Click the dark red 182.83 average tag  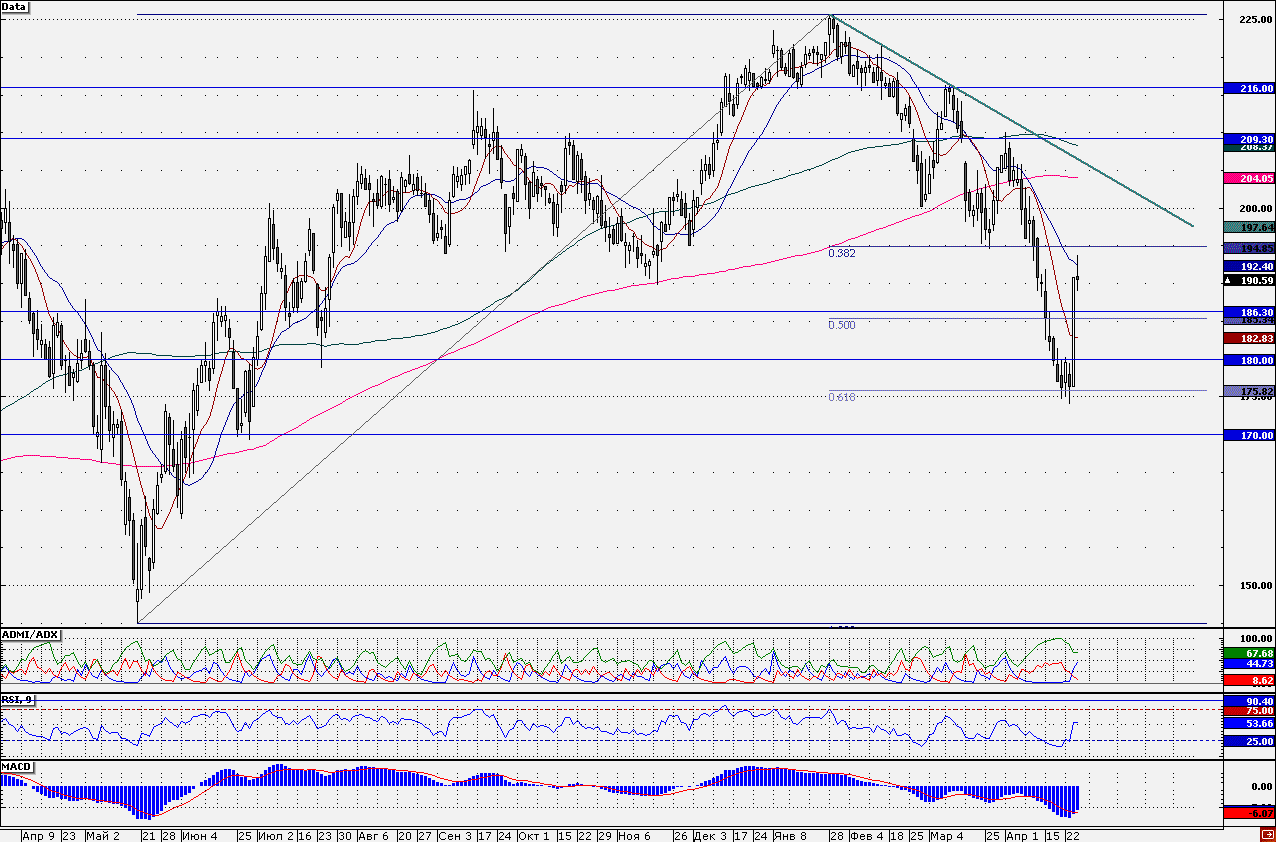[1249, 339]
